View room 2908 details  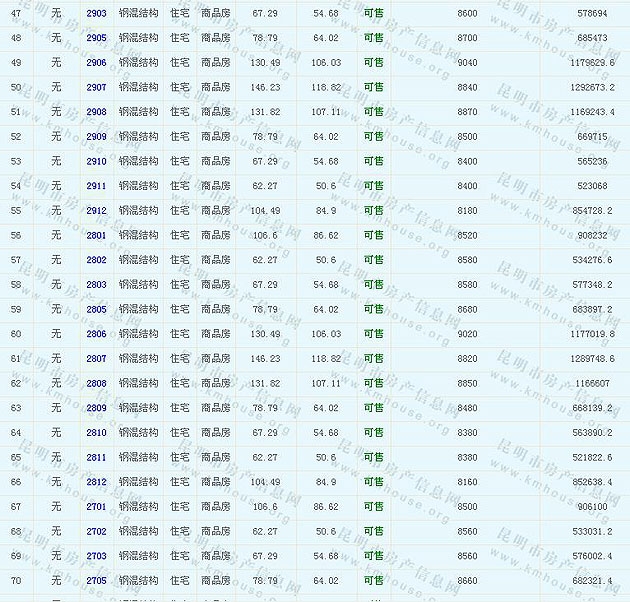tap(96, 112)
